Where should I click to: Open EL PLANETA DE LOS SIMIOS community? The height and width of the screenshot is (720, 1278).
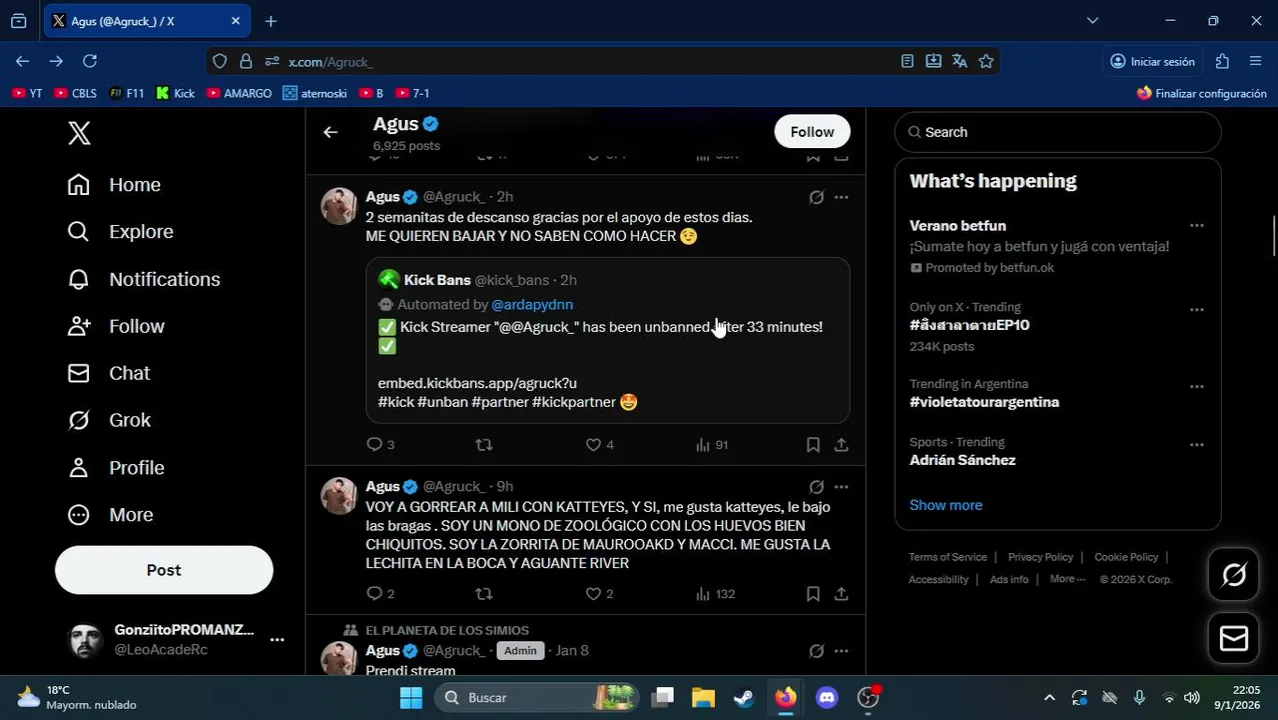447,631
